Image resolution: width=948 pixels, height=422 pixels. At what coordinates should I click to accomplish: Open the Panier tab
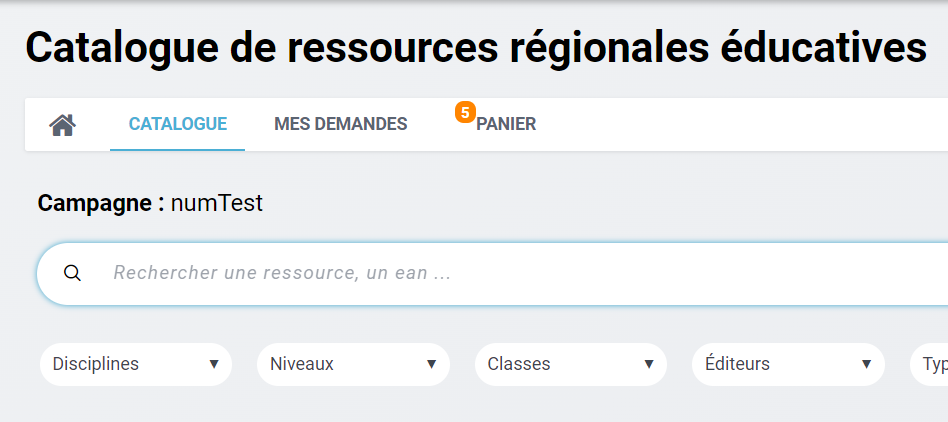pyautogui.click(x=506, y=125)
